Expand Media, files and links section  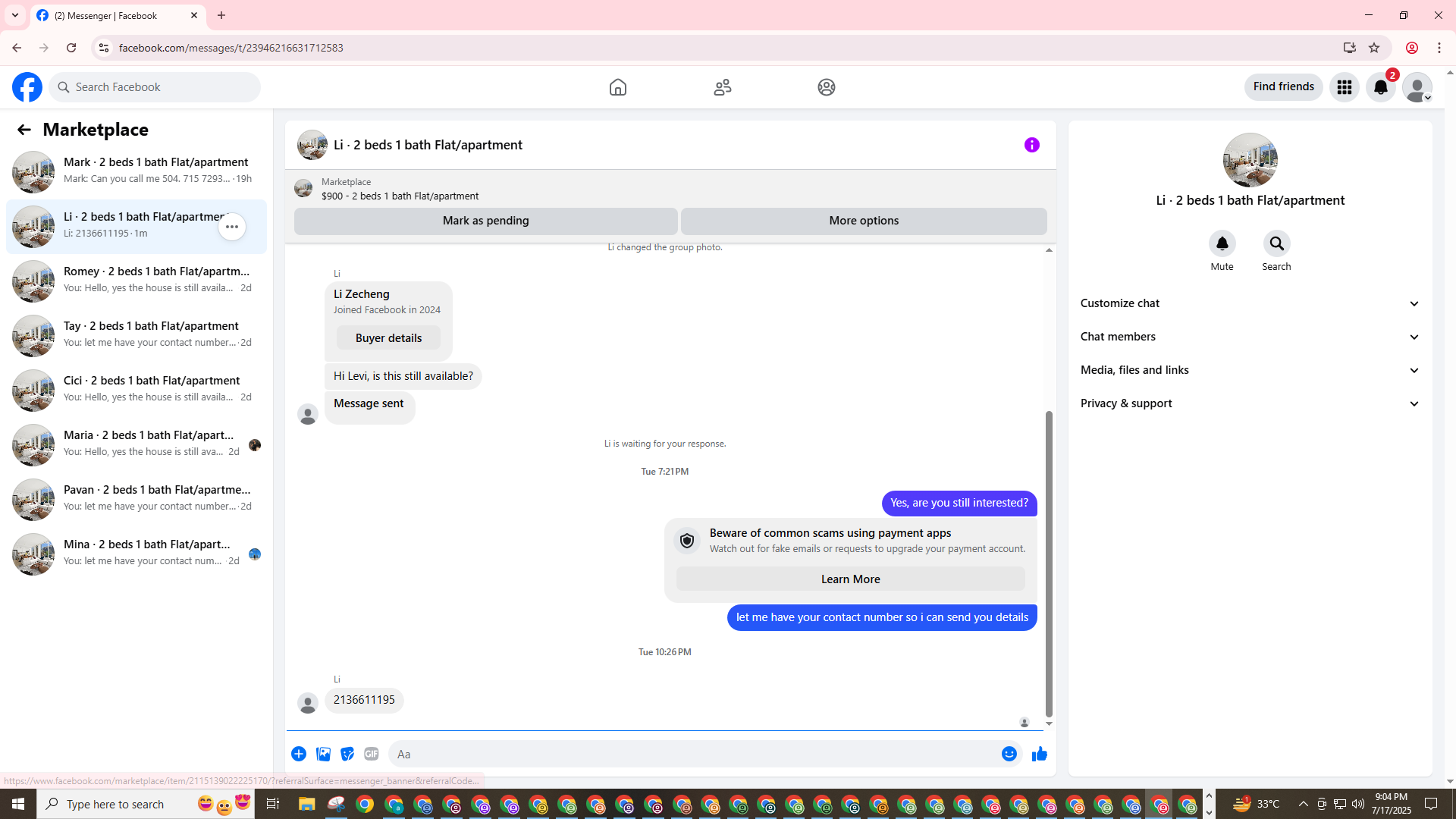coord(1250,370)
